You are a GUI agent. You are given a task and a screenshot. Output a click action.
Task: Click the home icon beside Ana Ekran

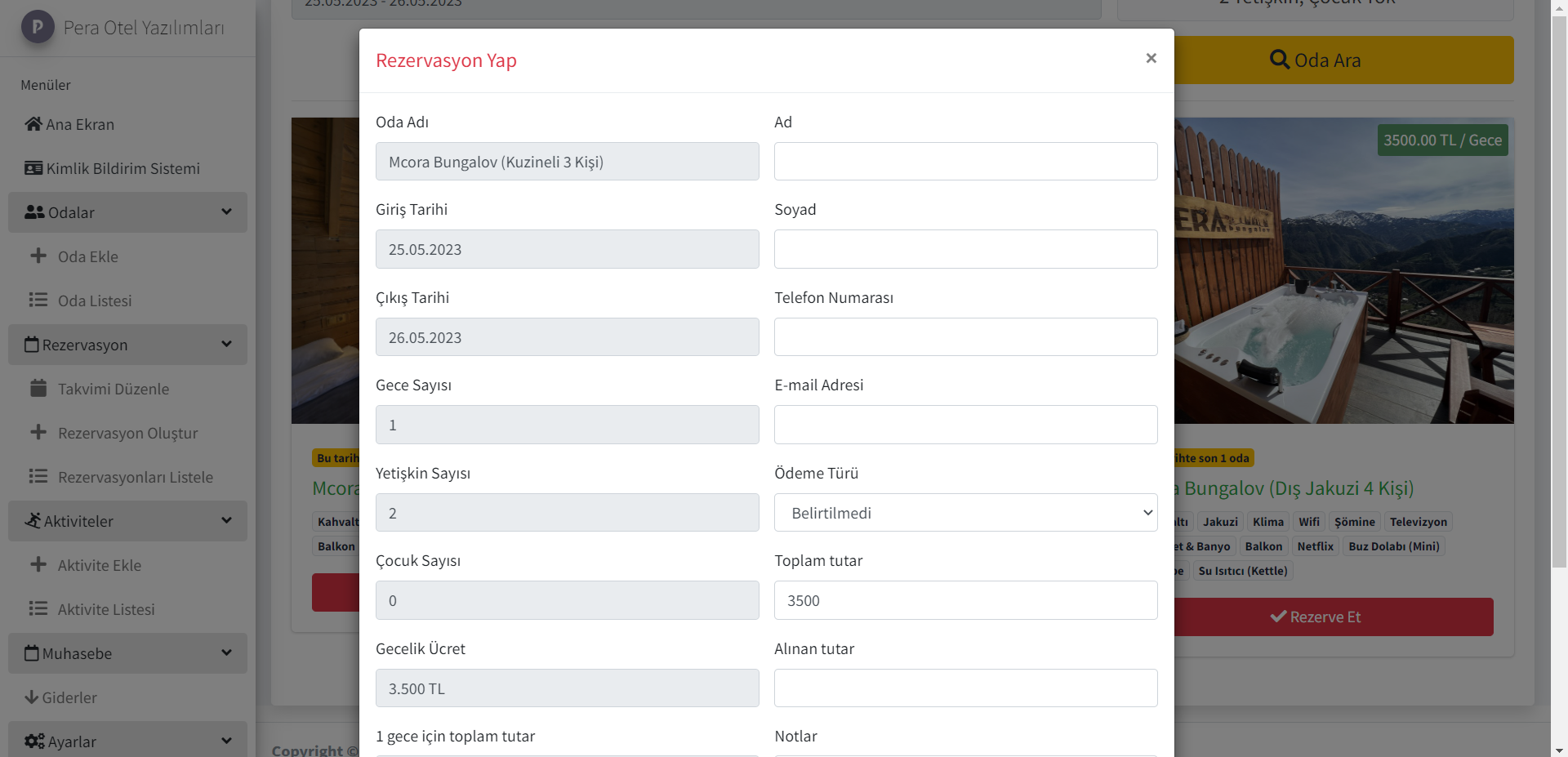pyautogui.click(x=33, y=124)
